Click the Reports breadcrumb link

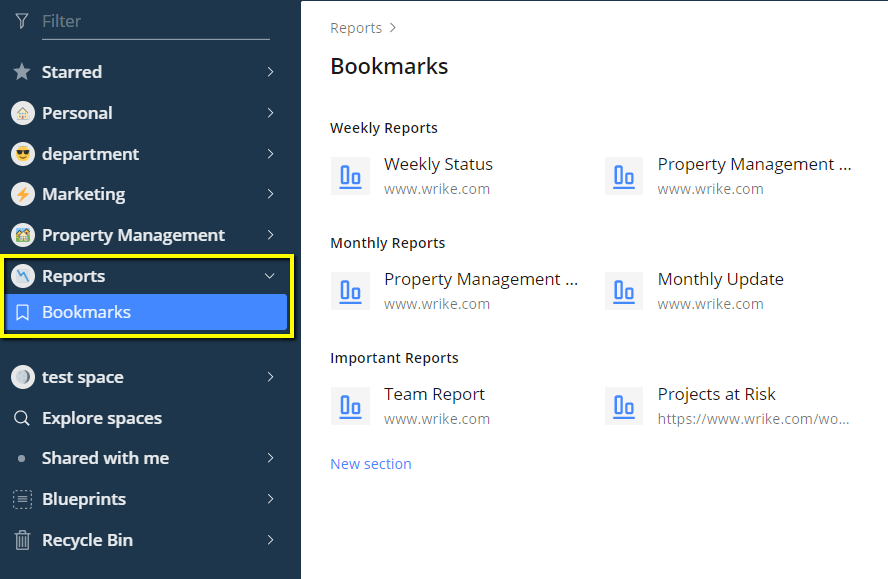[356, 28]
